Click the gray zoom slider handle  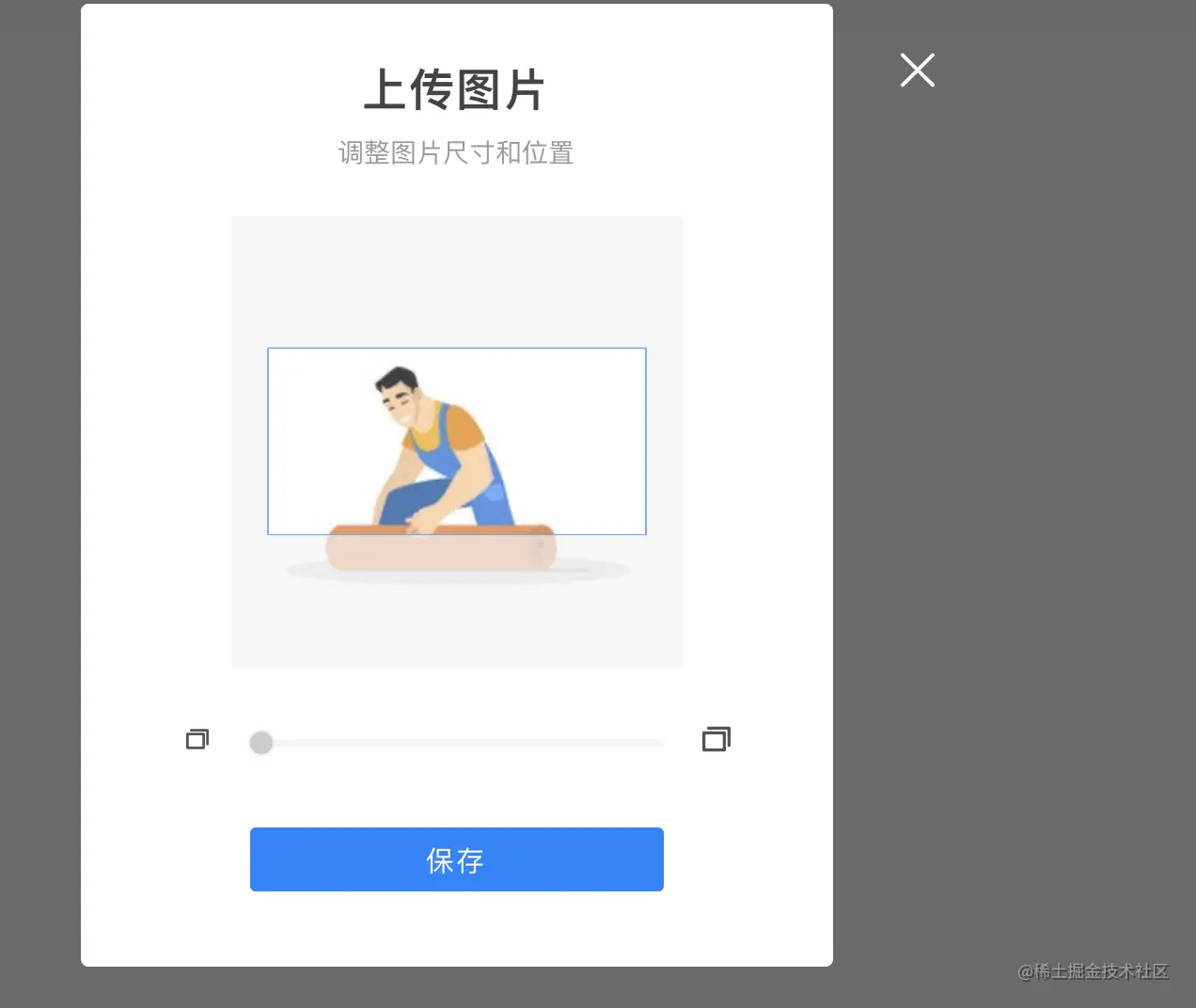(261, 743)
